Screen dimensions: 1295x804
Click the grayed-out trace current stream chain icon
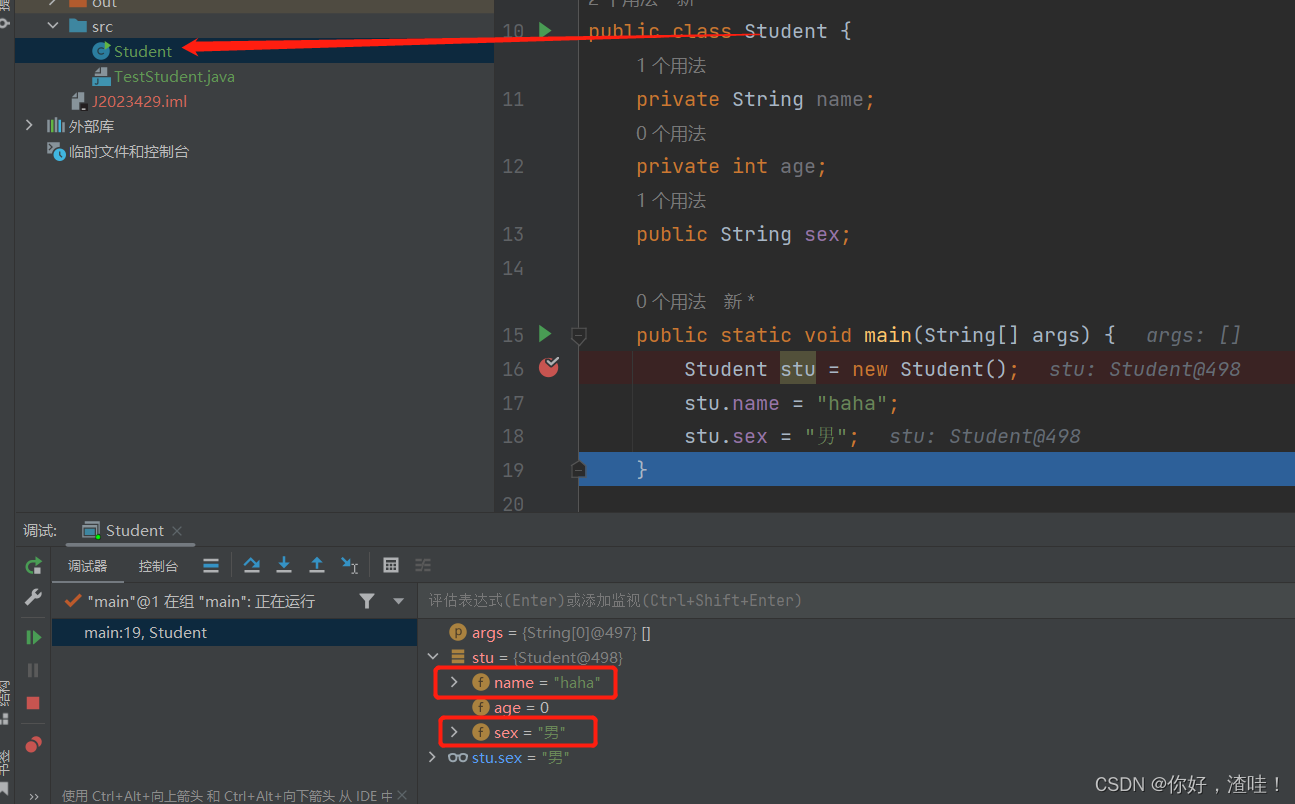[x=423, y=566]
